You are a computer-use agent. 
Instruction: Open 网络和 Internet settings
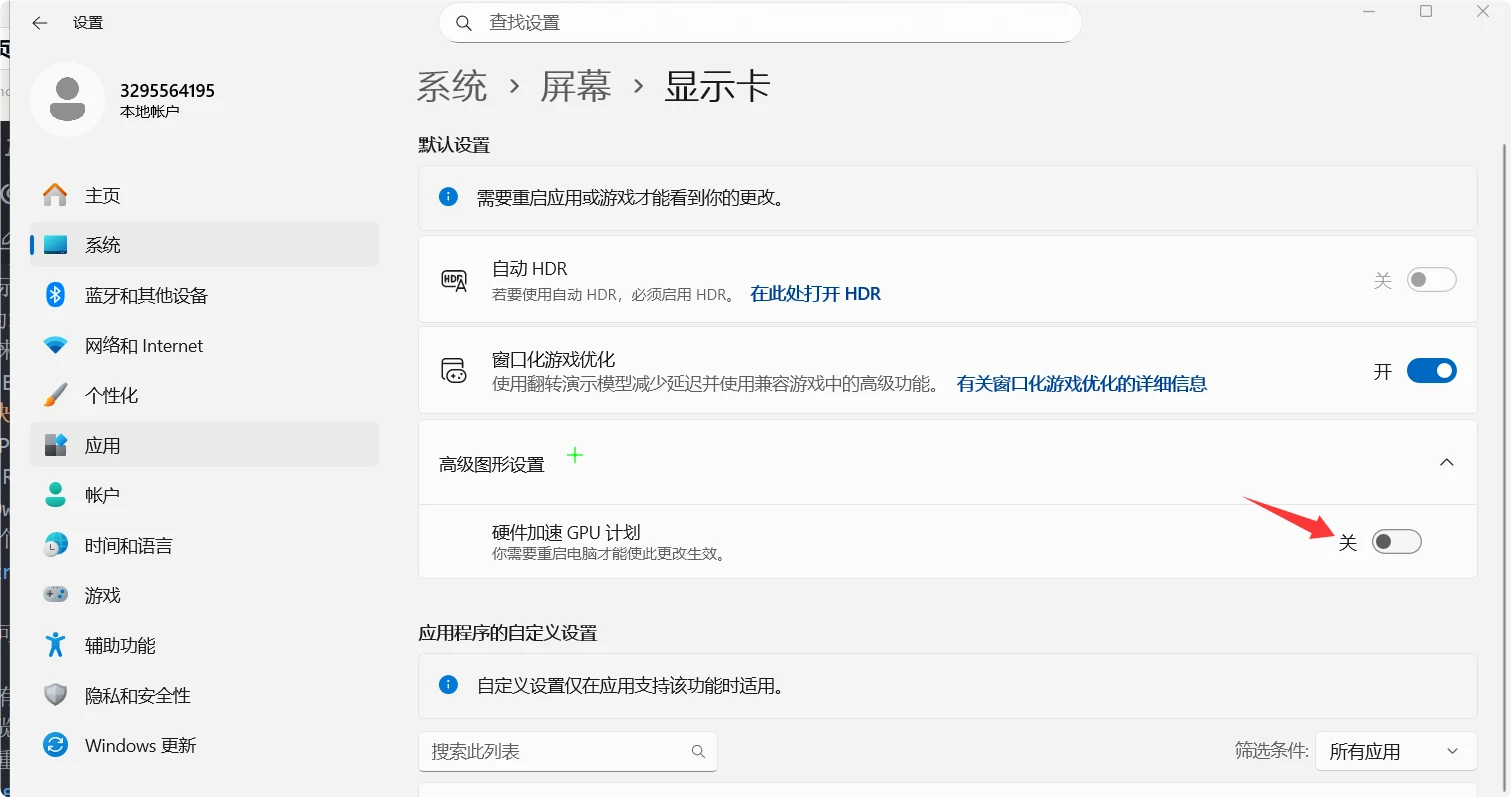tap(145, 344)
